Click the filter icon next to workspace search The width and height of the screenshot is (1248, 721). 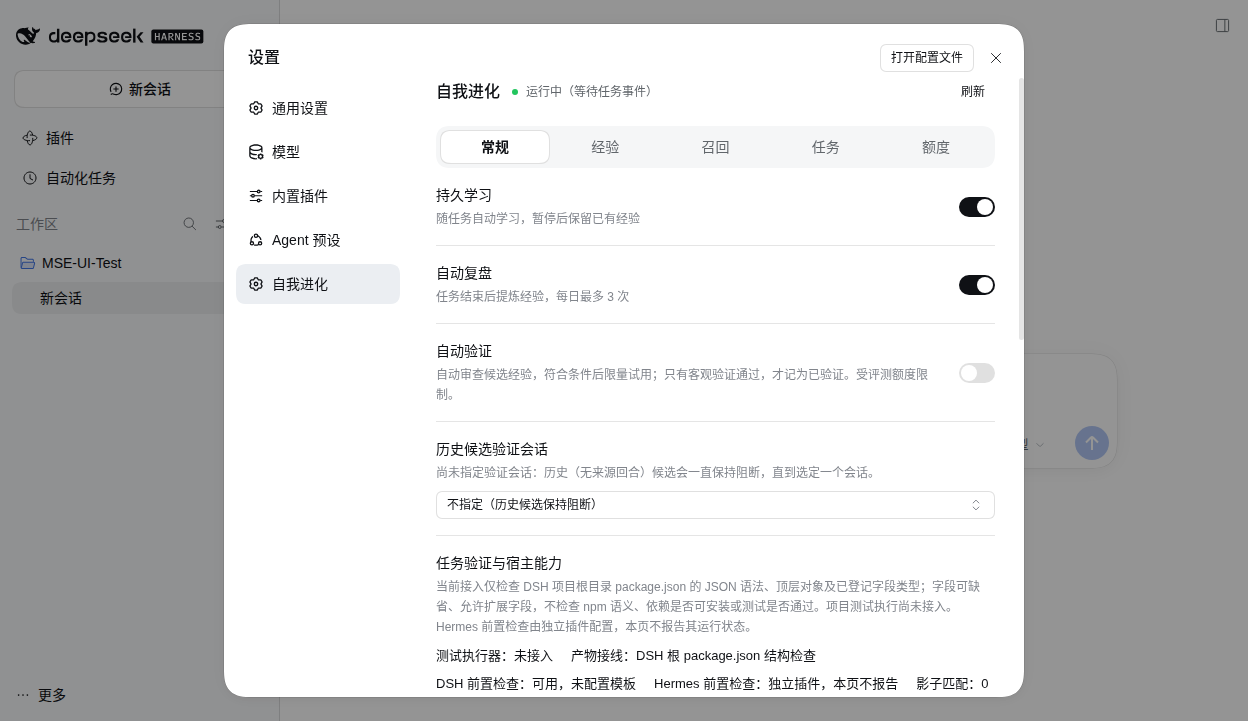[220, 224]
